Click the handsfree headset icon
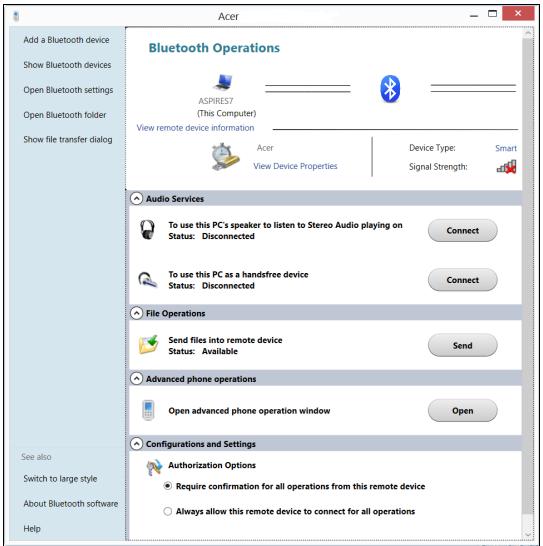The height and width of the screenshot is (546, 543). pyautogui.click(x=148, y=280)
